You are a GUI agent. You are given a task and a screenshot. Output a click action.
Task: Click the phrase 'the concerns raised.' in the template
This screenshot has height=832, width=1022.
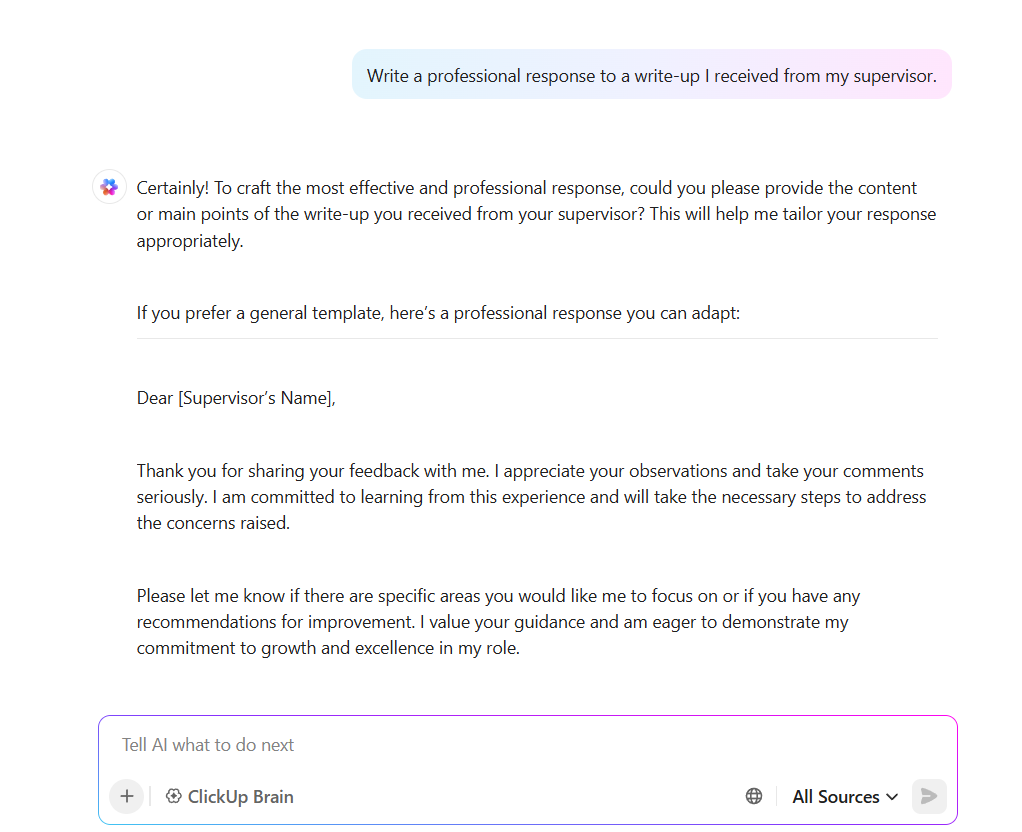coord(213,523)
